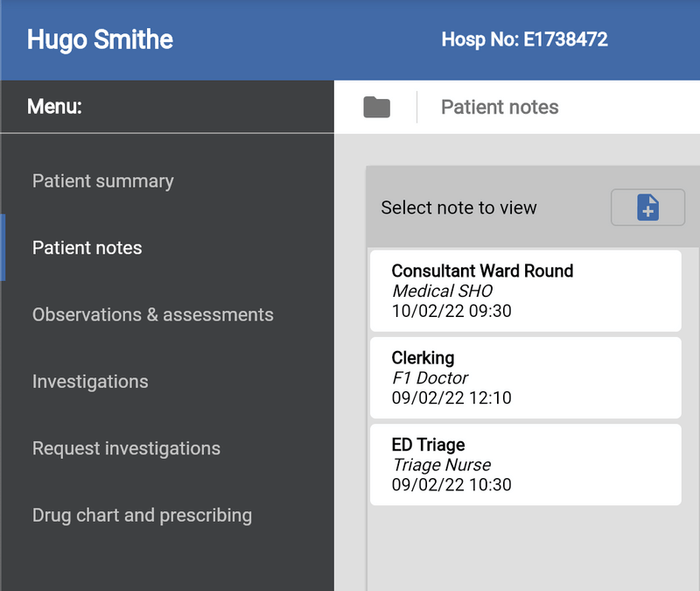
Task: Open the Clerking note
Action: tap(525, 377)
